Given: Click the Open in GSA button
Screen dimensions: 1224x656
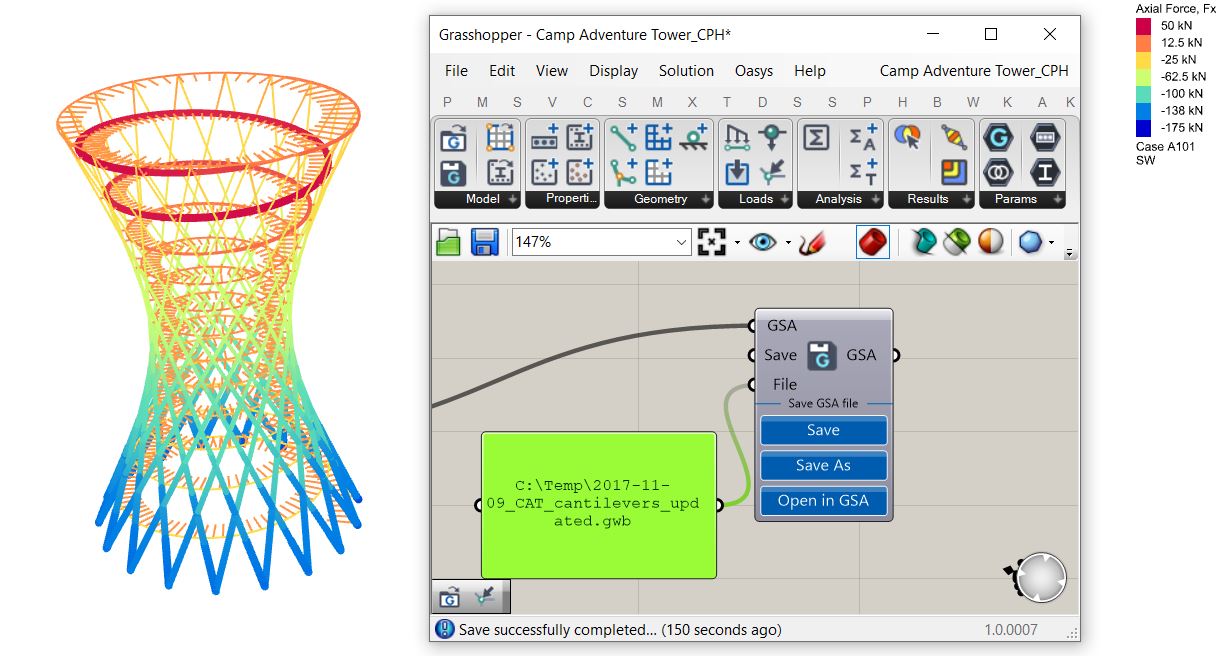Looking at the screenshot, I should point(823,501).
